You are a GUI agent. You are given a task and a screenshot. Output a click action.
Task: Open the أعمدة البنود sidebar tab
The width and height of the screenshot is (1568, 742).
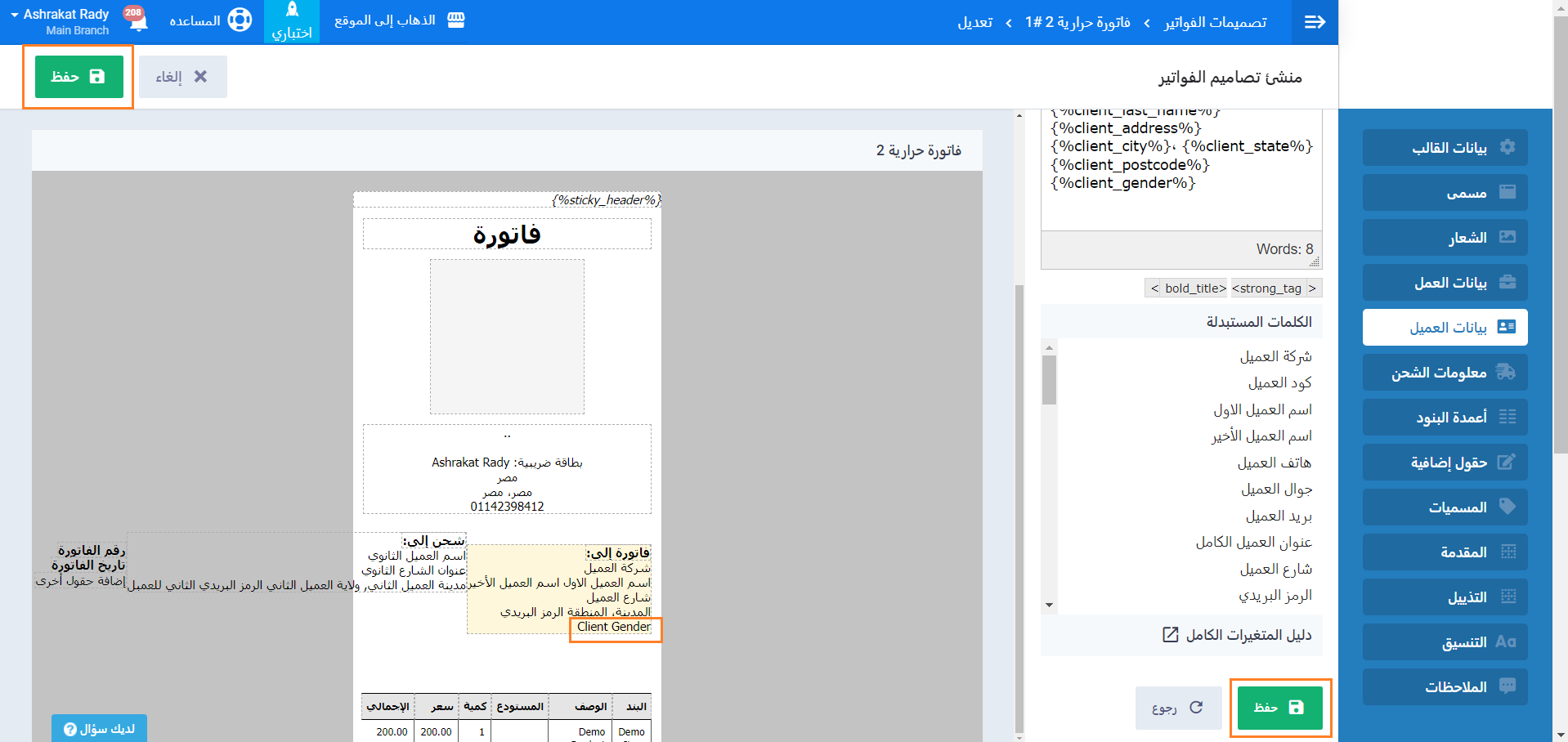1445,417
